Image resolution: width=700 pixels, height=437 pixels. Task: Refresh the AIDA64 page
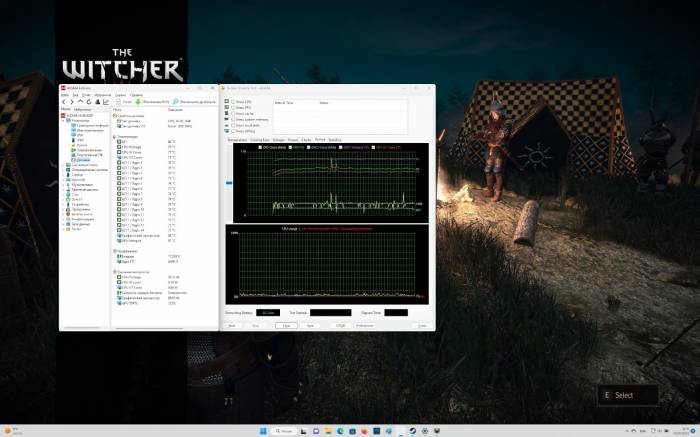[89, 102]
